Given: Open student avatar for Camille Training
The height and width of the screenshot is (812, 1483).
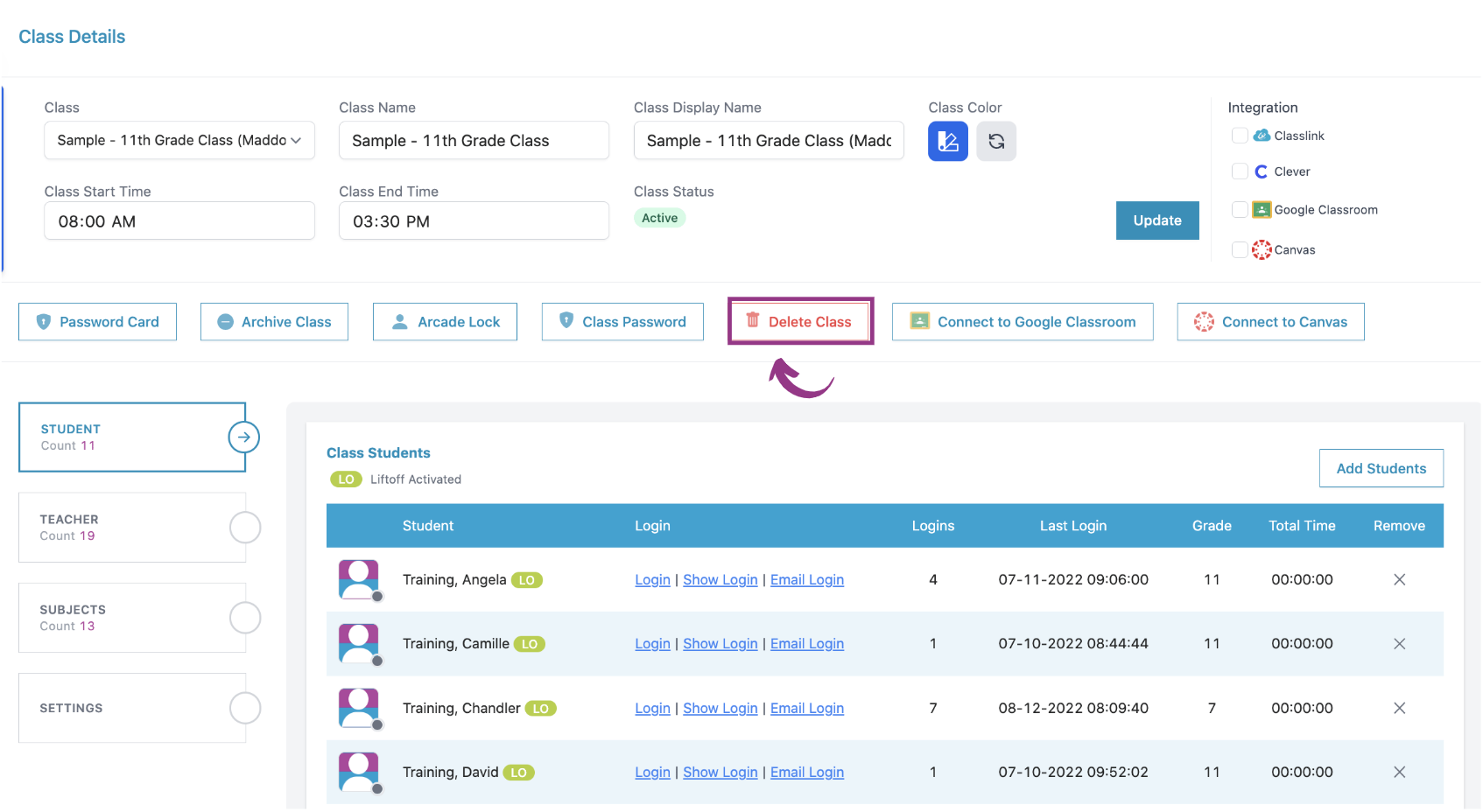Looking at the screenshot, I should [x=359, y=644].
